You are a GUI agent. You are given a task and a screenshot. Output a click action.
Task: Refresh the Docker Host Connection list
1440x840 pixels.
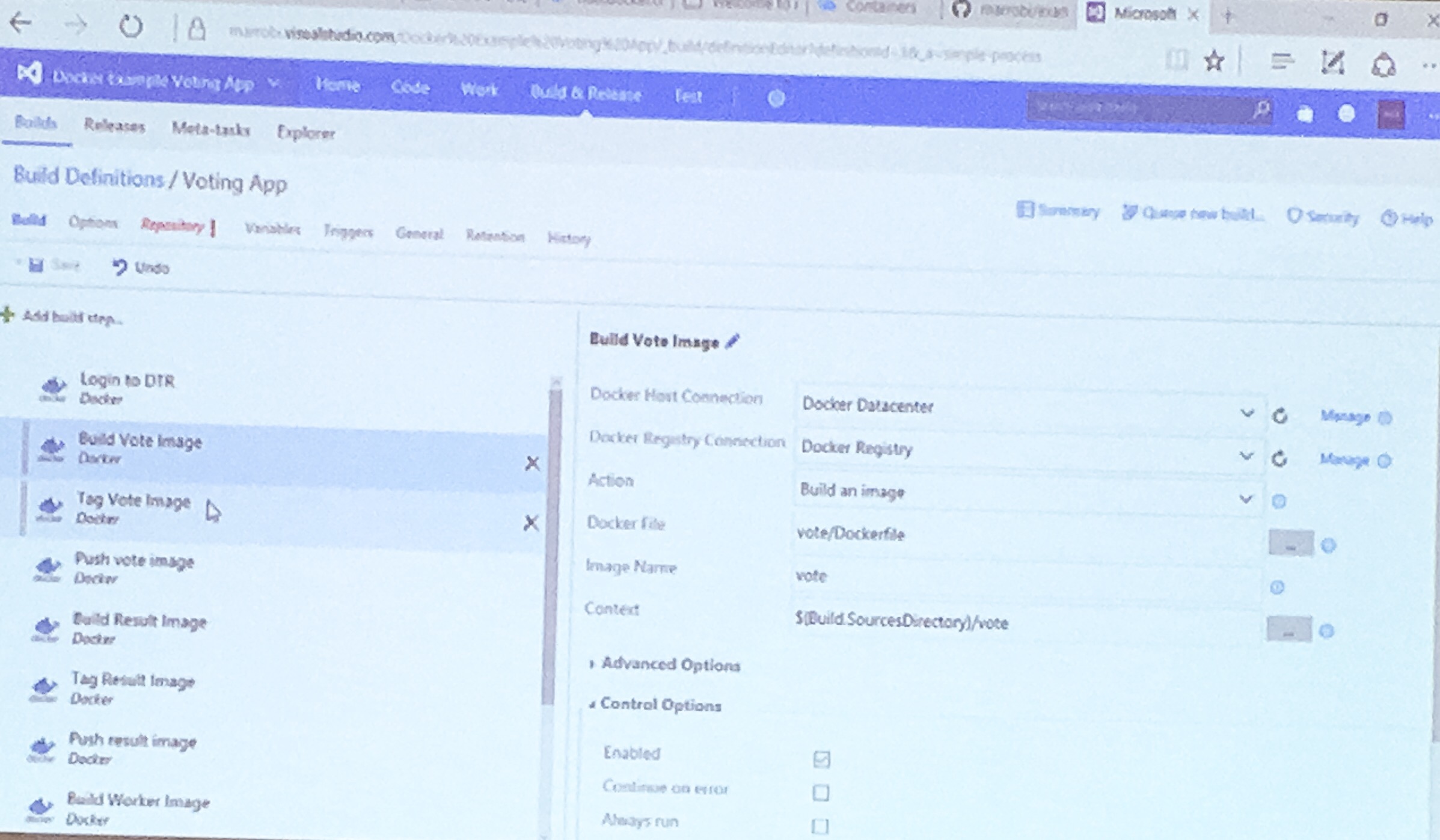[1280, 415]
